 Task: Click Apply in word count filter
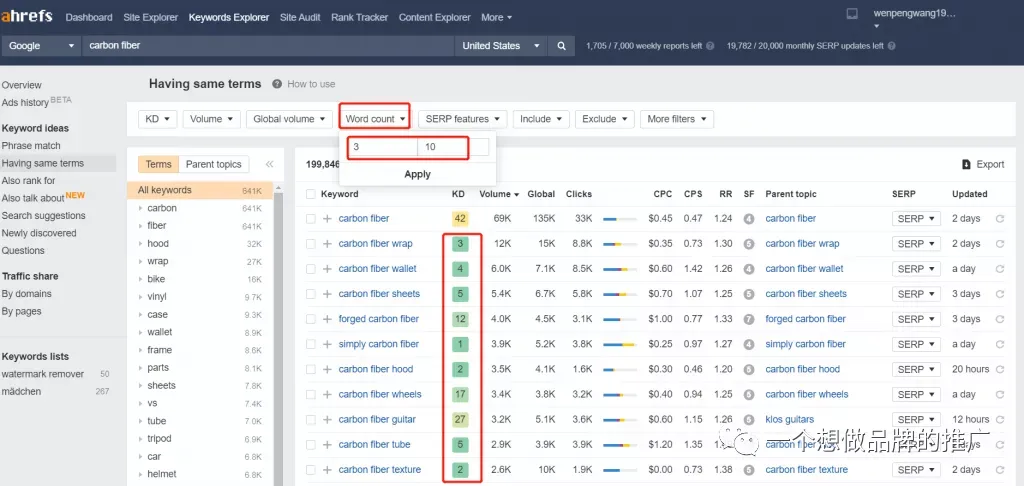[417, 174]
